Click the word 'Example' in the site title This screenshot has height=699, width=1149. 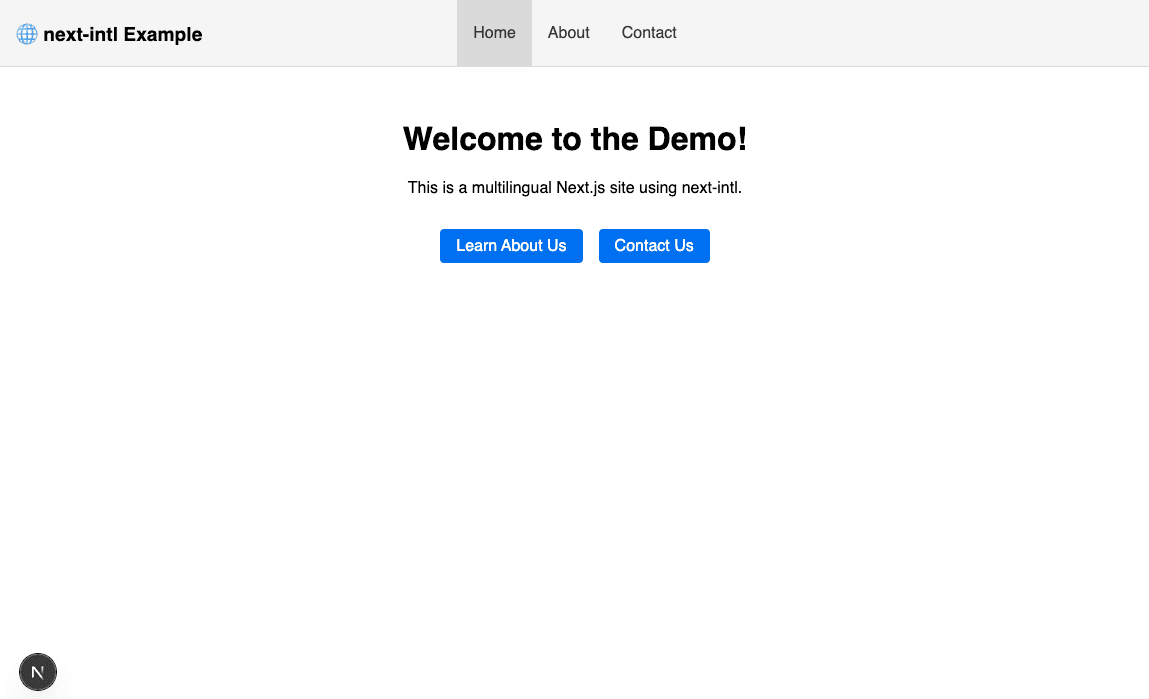(163, 35)
